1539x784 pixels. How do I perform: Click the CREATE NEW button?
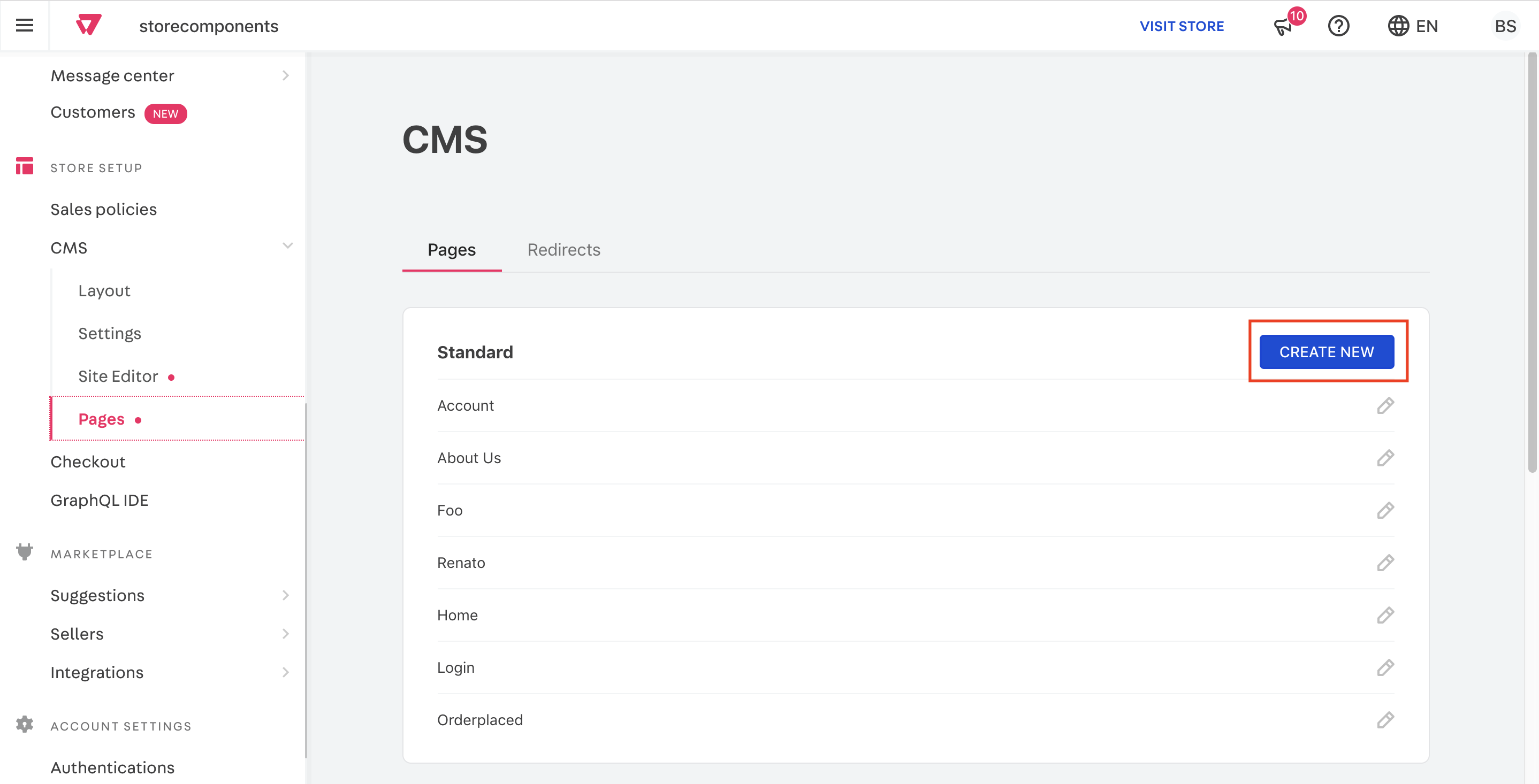point(1327,351)
